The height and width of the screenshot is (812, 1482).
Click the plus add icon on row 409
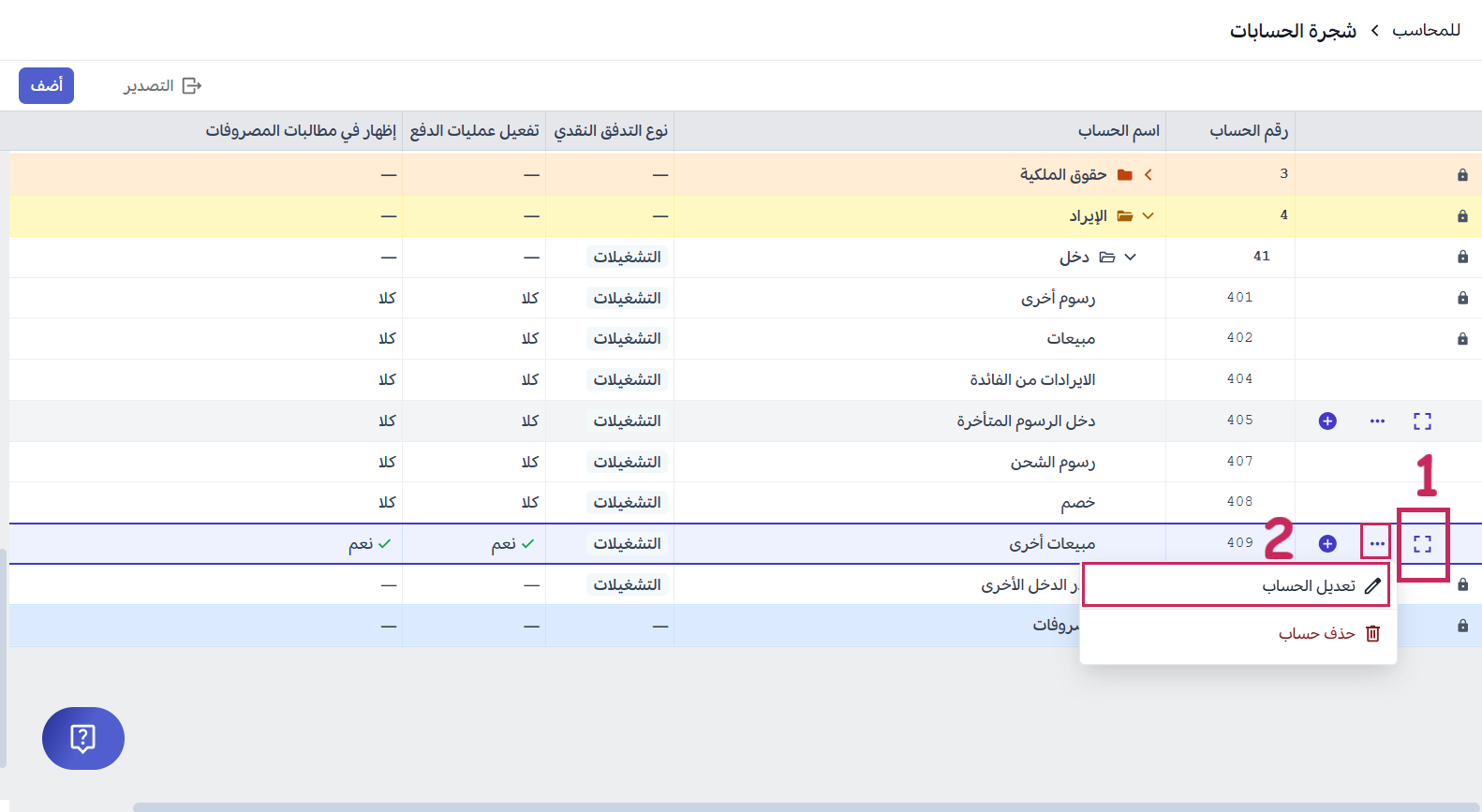pyautogui.click(x=1327, y=544)
